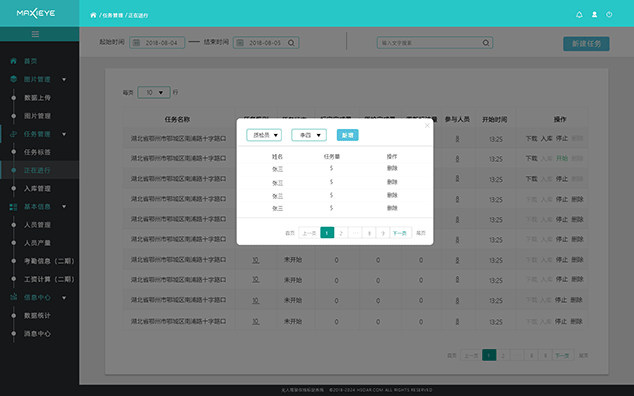The height and width of the screenshot is (396, 634).
Task: Go to page 2 in the main table pagination
Action: click(503, 356)
